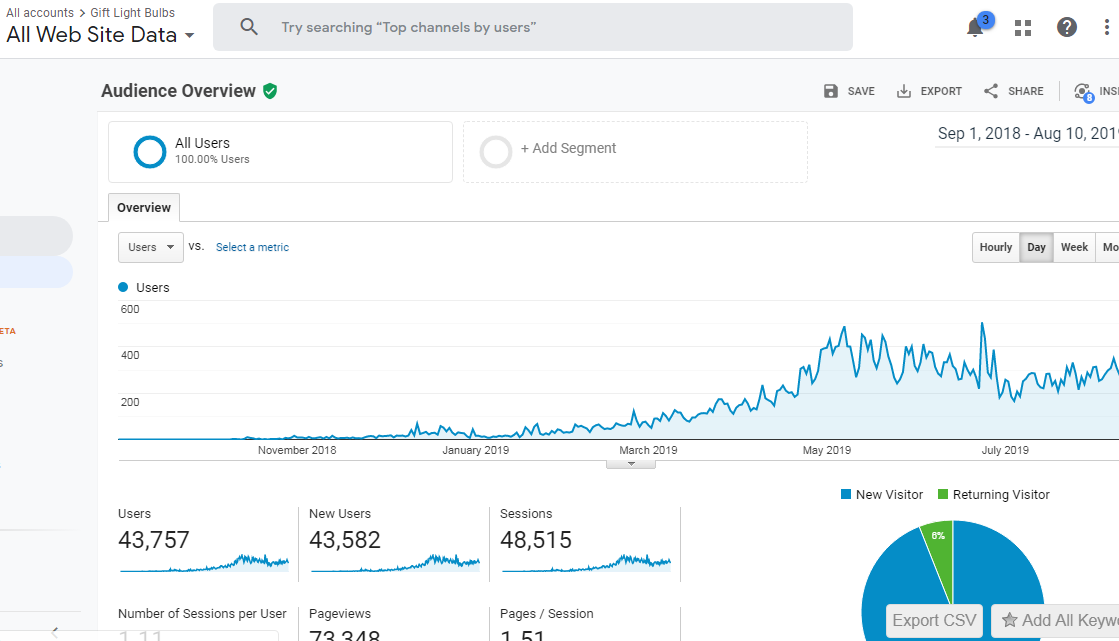Click the Select a metric link

[x=252, y=247]
